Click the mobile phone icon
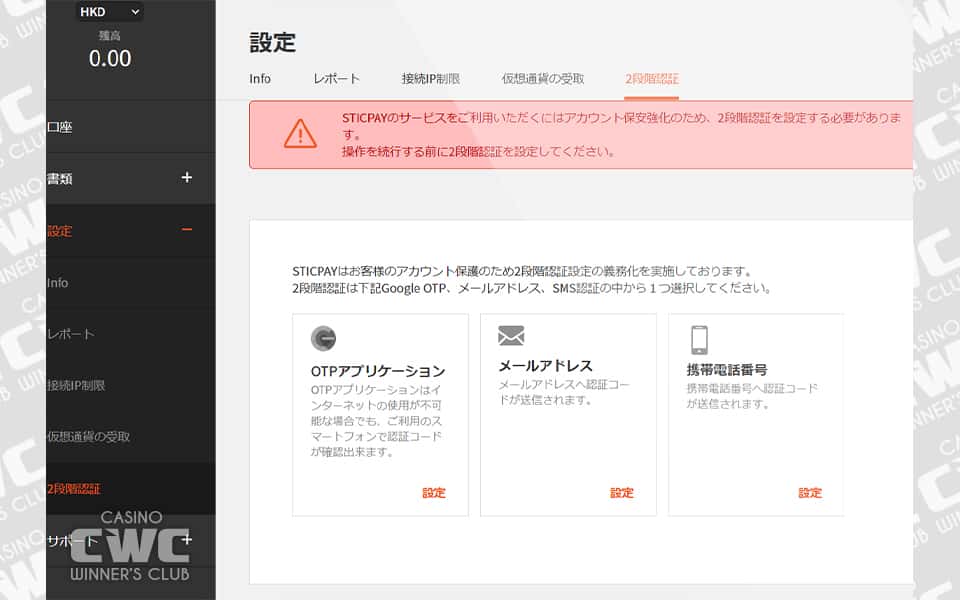The height and width of the screenshot is (600, 960). coord(699,340)
